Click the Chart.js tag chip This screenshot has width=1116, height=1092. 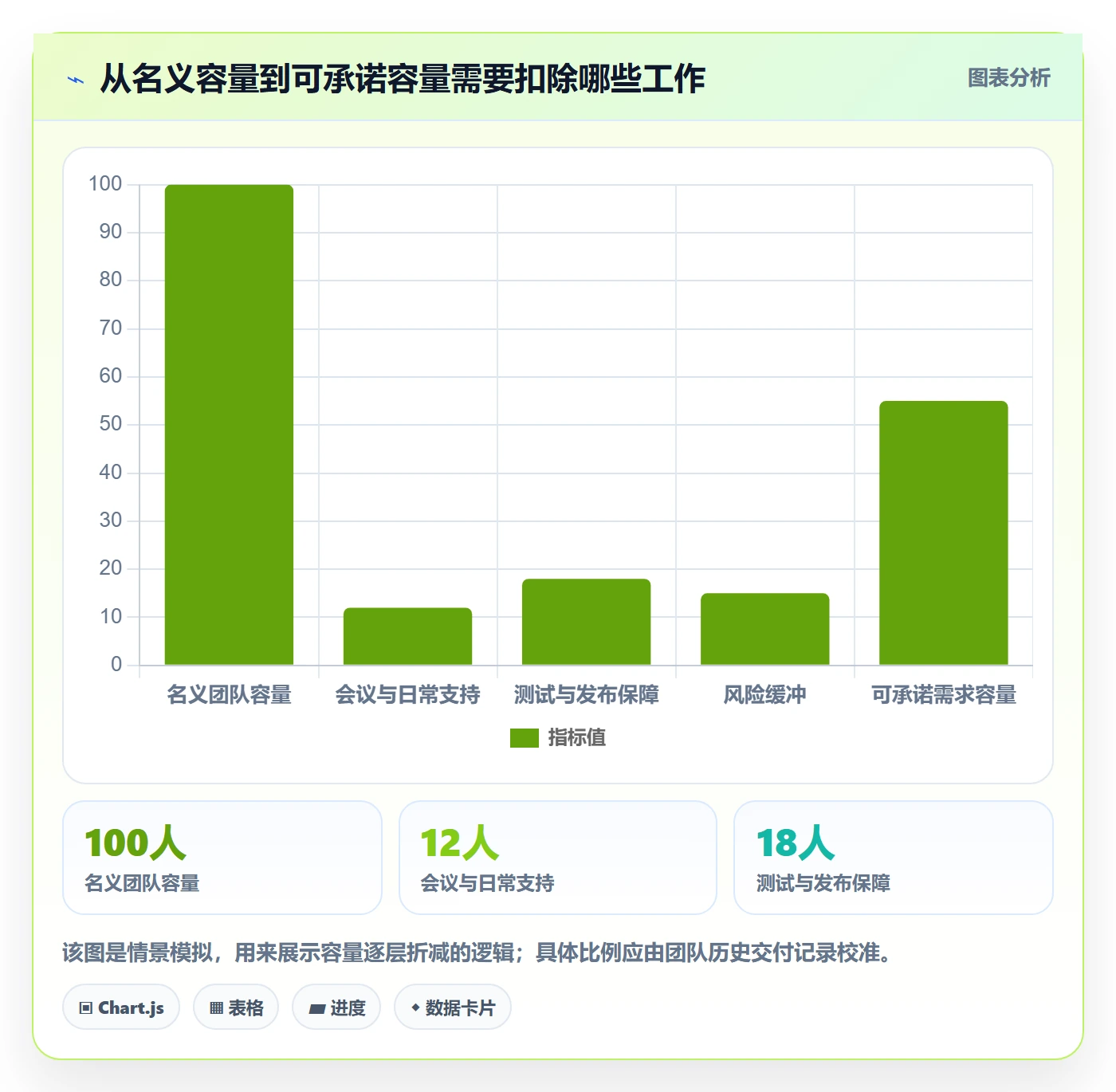pos(121,1008)
